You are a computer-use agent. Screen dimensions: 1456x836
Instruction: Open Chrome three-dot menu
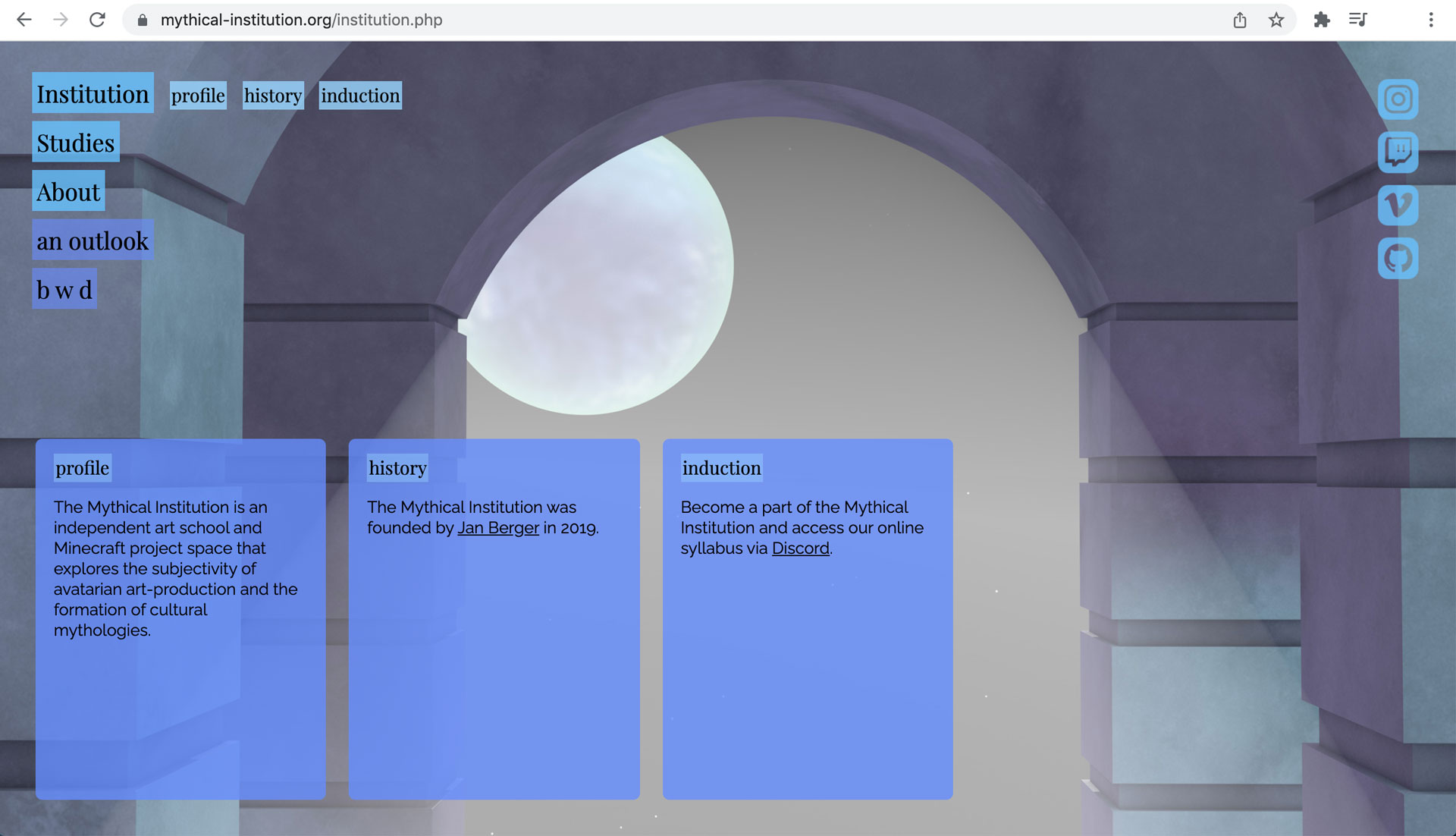[x=1431, y=20]
